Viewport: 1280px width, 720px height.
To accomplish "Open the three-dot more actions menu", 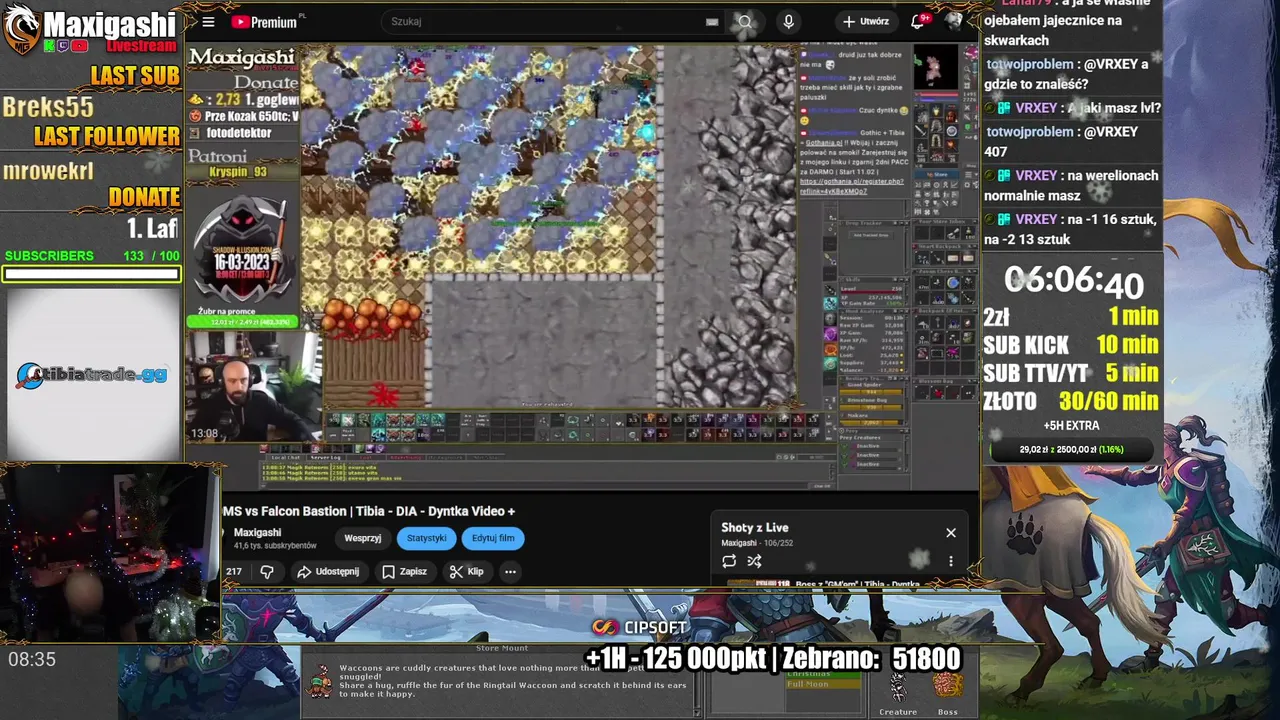I will 510,572.
